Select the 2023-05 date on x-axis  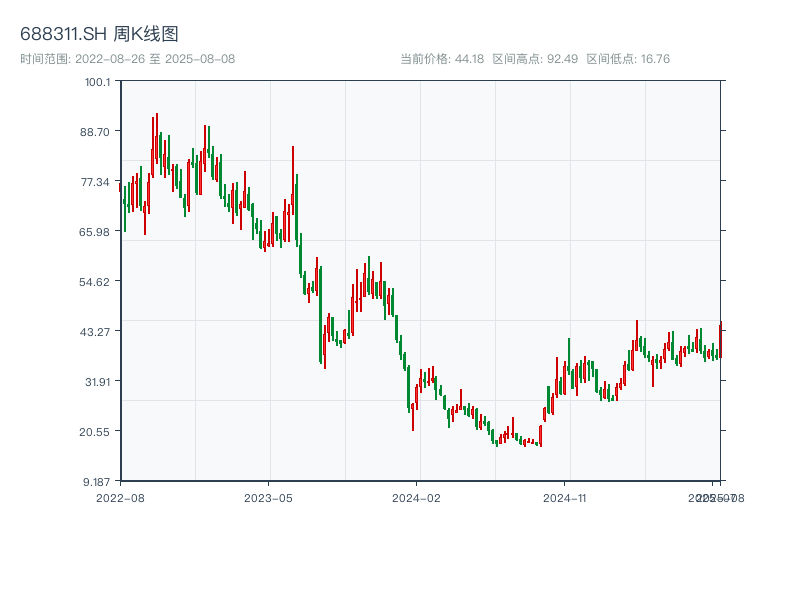click(x=268, y=497)
